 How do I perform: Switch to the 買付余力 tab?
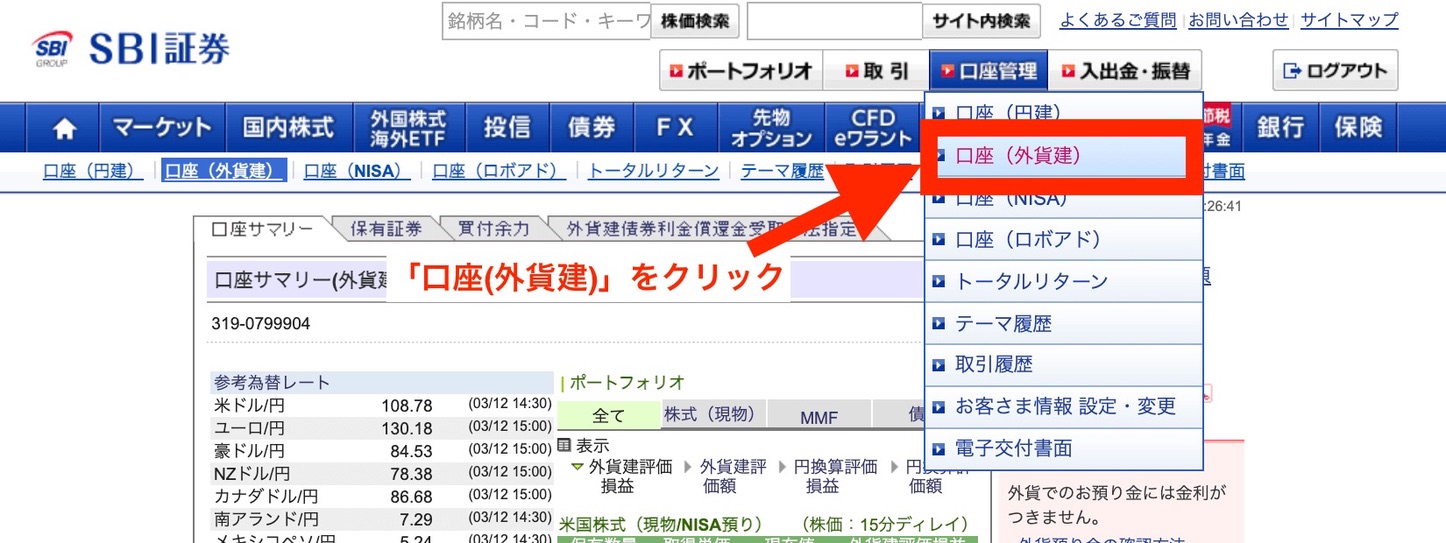494,229
